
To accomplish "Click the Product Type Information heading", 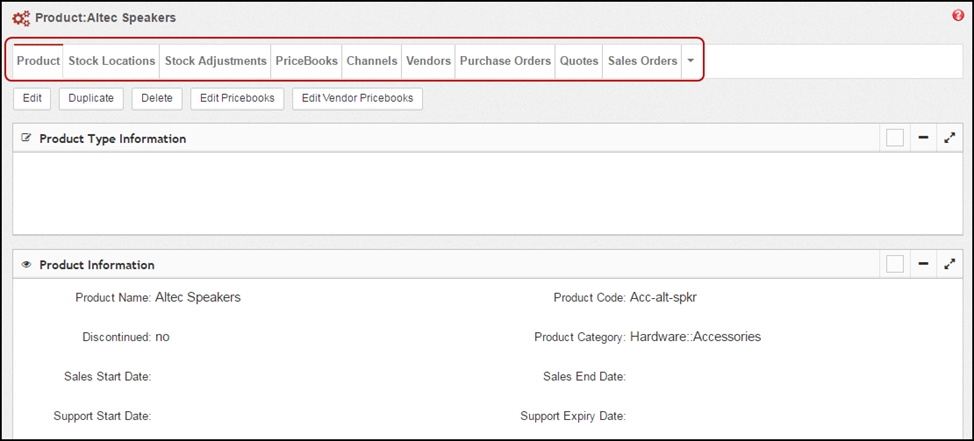I will click(112, 139).
